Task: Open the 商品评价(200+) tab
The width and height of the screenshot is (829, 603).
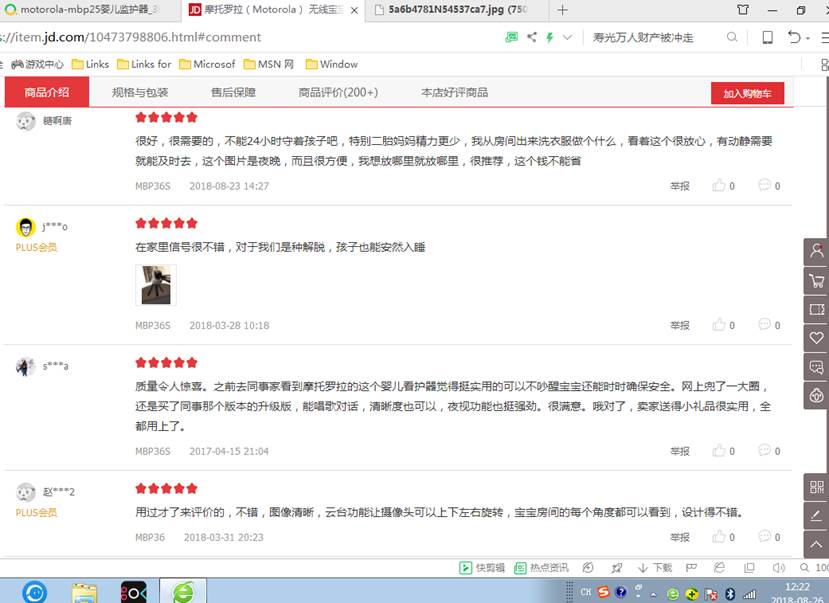Action: [338, 92]
